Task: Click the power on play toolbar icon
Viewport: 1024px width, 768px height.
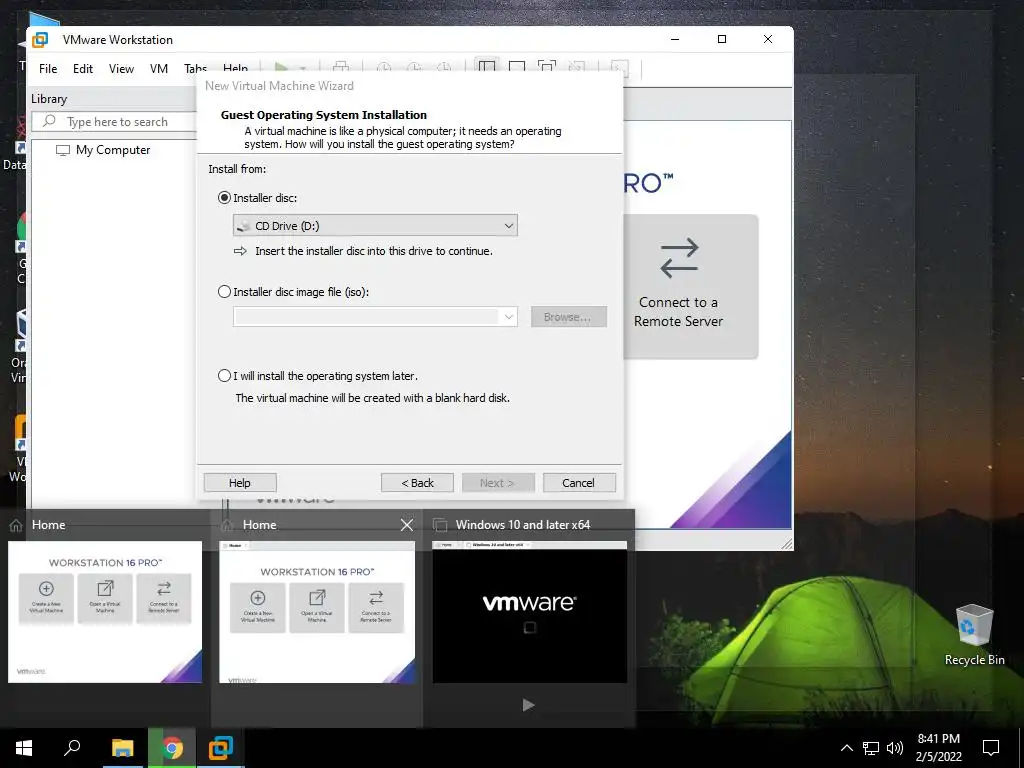Action: click(281, 67)
